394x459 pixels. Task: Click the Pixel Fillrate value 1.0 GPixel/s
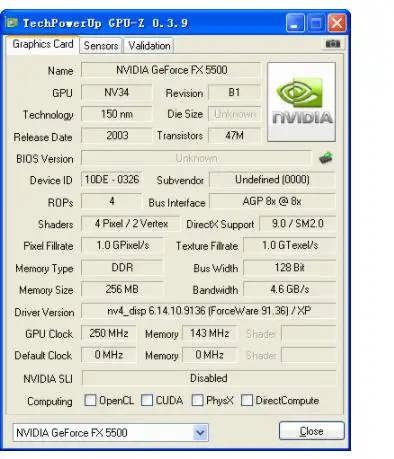click(x=122, y=245)
